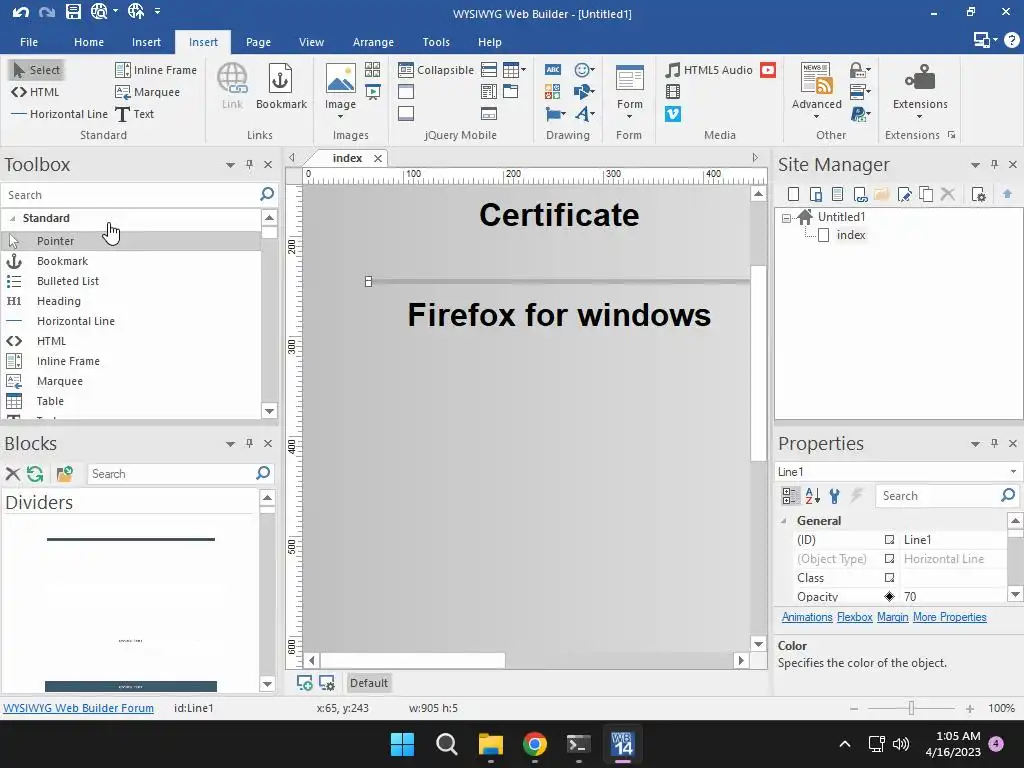Insert a Vimeo video object
This screenshot has width=1024, height=768.
(x=673, y=114)
